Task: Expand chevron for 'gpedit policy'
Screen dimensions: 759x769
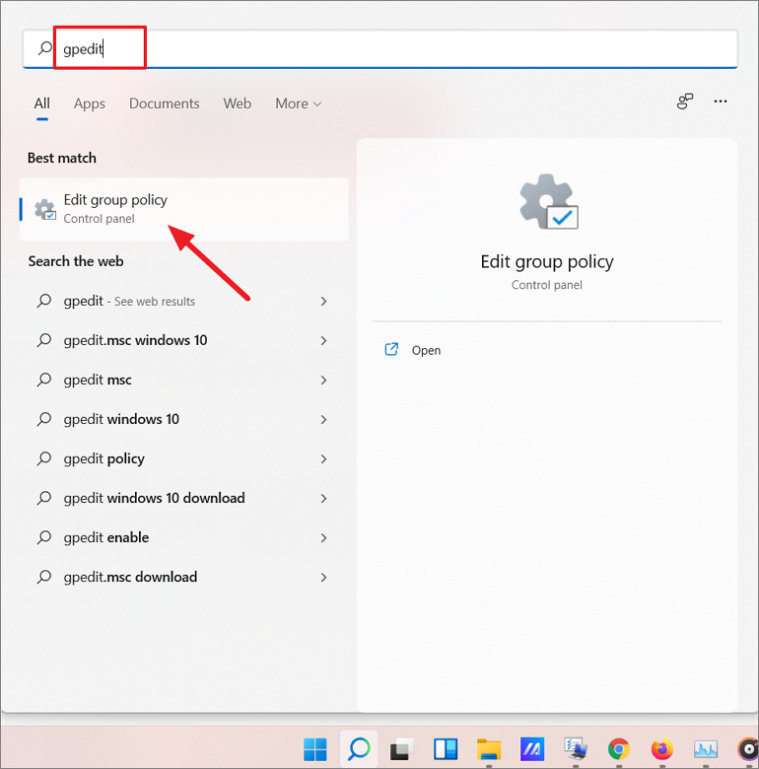Action: coord(324,459)
